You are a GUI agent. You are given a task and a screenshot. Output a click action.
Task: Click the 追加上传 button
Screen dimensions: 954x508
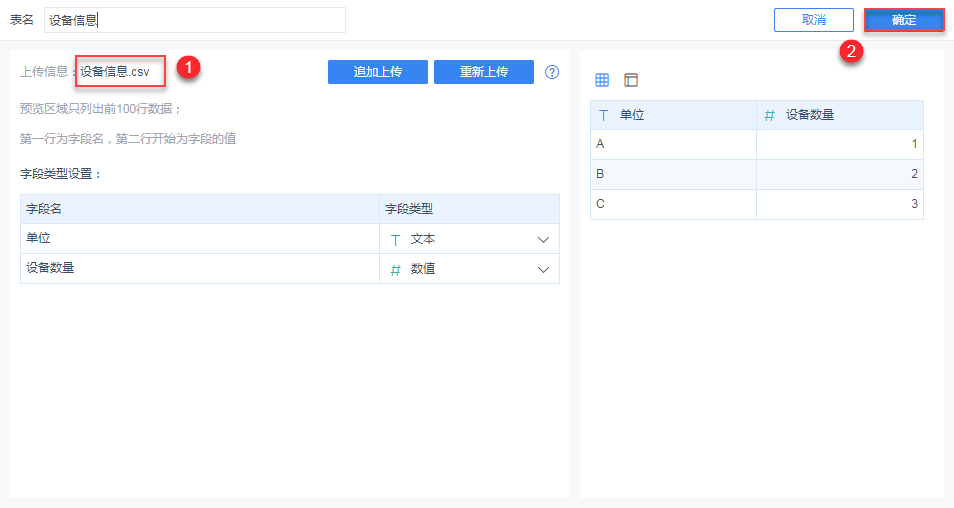[378, 72]
